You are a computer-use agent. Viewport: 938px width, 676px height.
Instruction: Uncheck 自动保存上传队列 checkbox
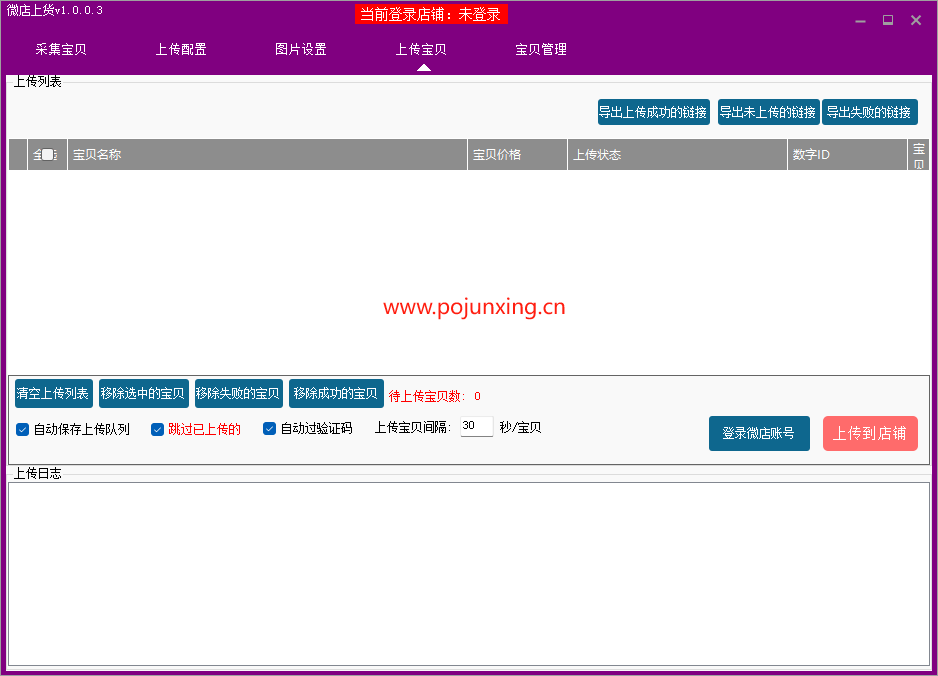(23, 430)
